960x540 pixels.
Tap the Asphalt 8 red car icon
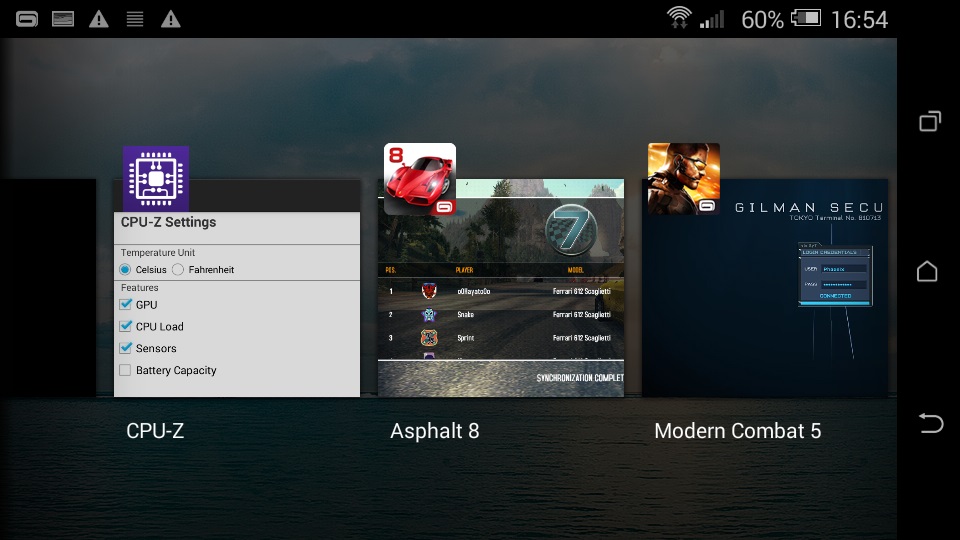(420, 179)
